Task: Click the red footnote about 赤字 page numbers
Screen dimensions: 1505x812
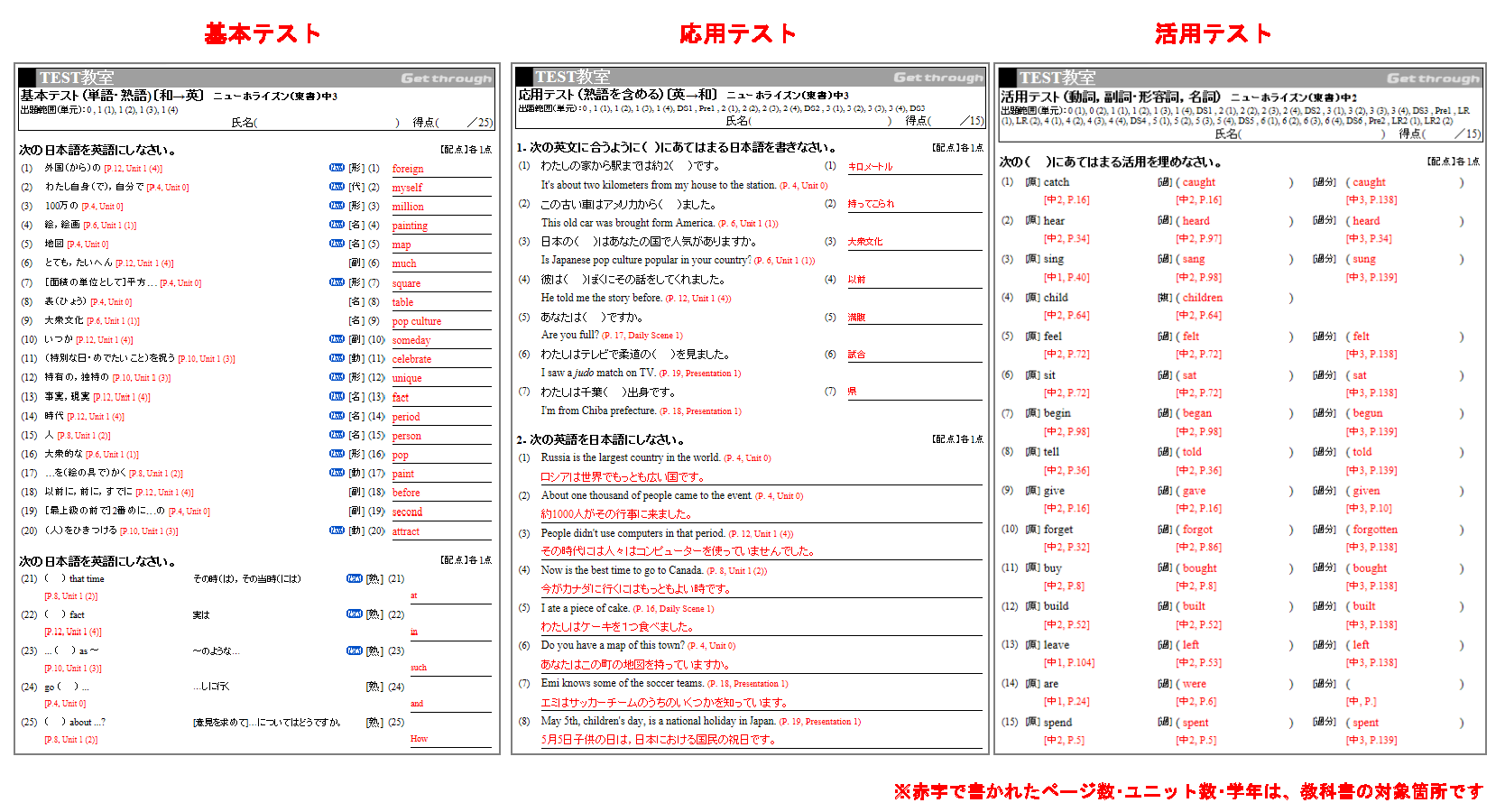Action: [1188, 791]
